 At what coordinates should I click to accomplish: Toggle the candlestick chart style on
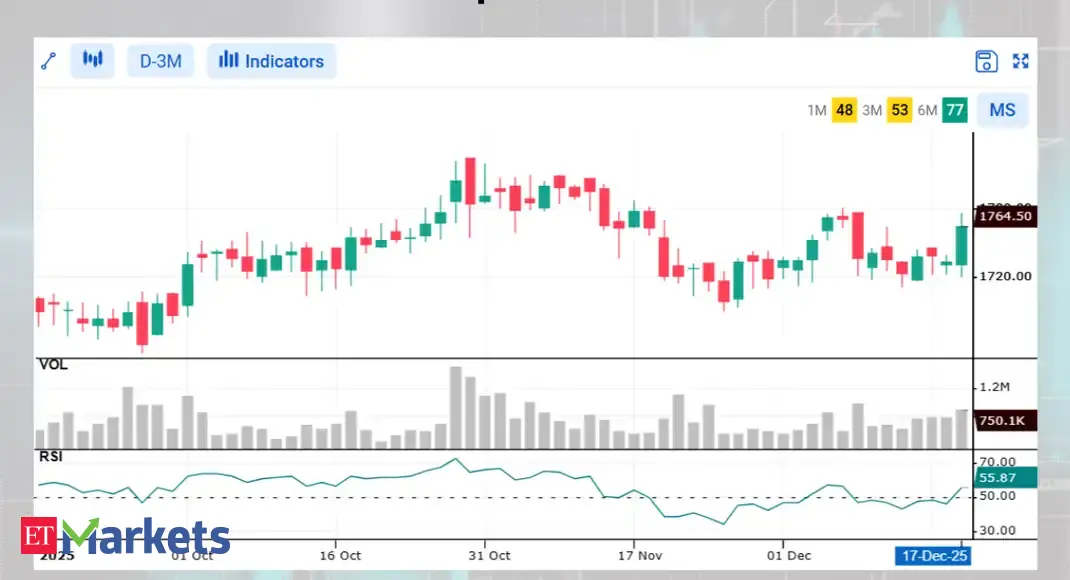92,60
